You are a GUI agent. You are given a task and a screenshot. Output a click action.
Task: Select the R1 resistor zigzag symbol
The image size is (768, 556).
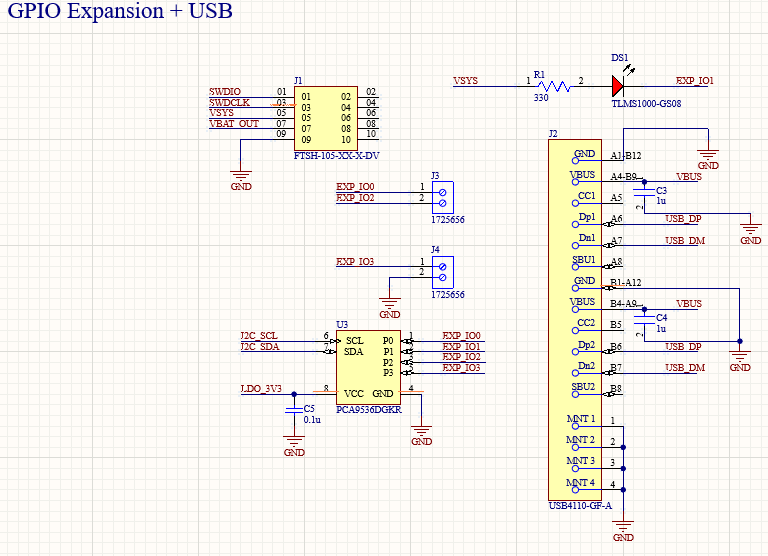[556, 87]
